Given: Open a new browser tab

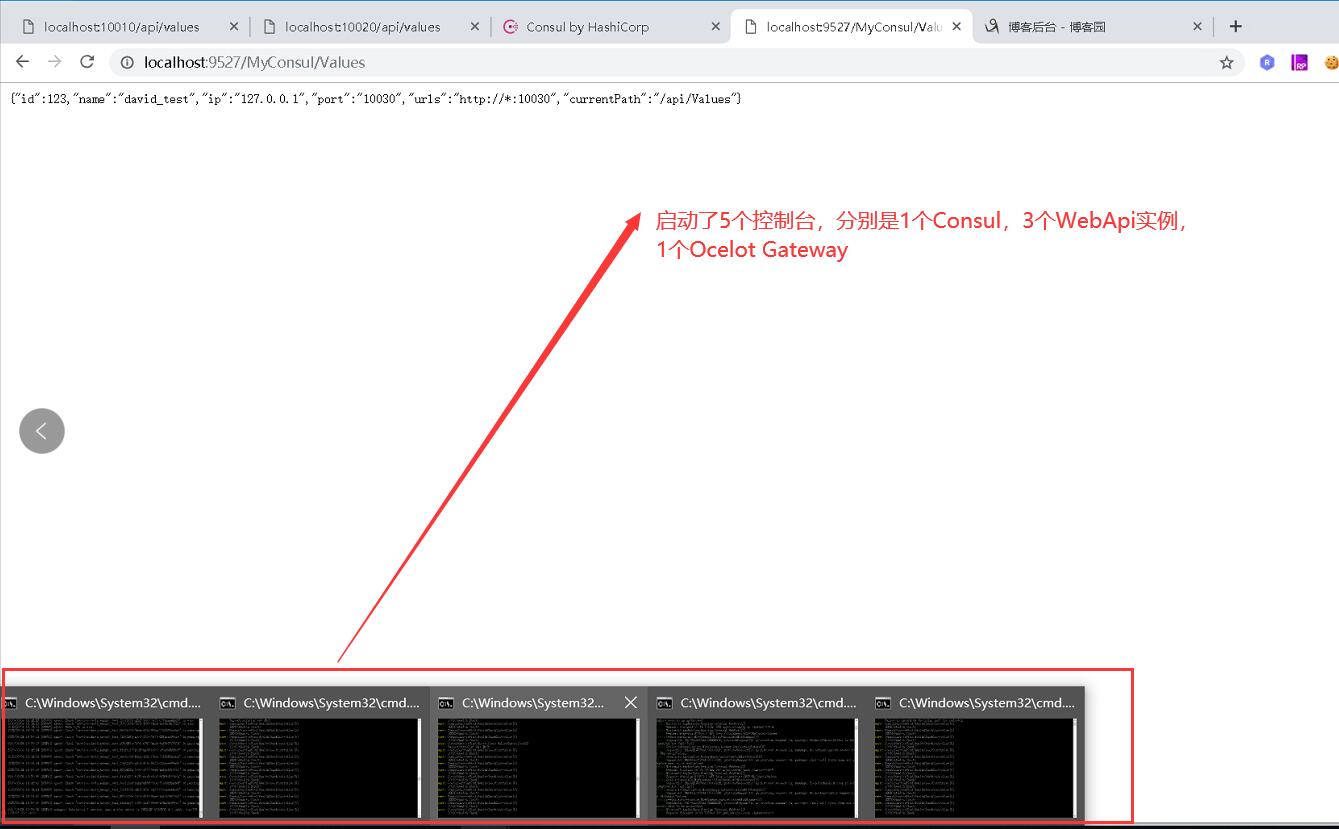Looking at the screenshot, I should (1236, 27).
